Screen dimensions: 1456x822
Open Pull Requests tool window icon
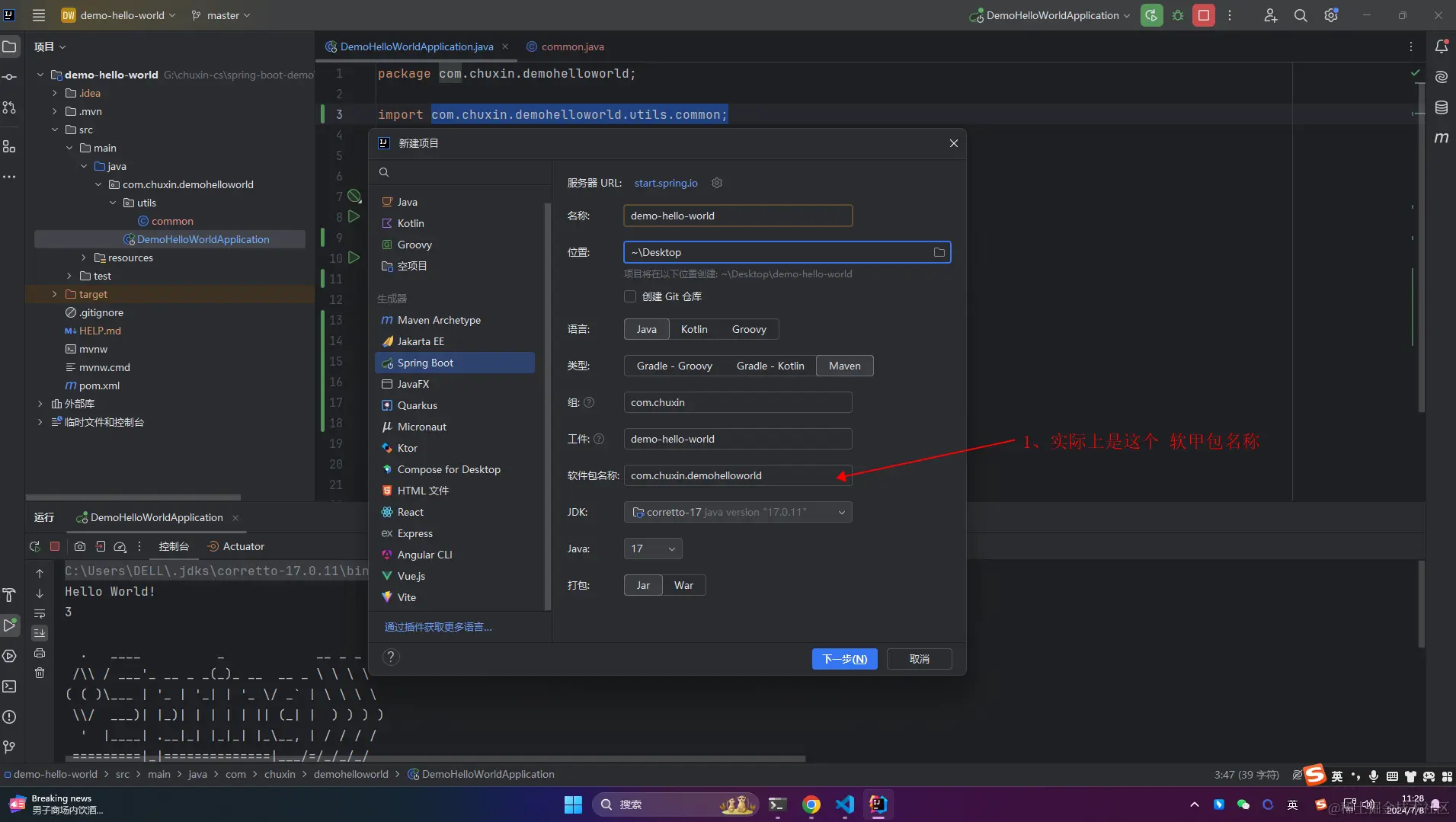pos(9,107)
